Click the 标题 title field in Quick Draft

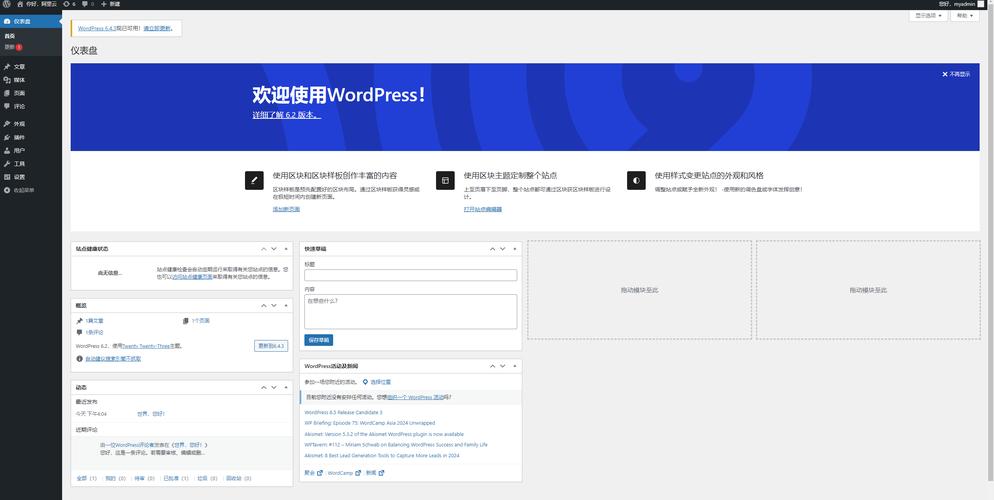click(x=410, y=275)
